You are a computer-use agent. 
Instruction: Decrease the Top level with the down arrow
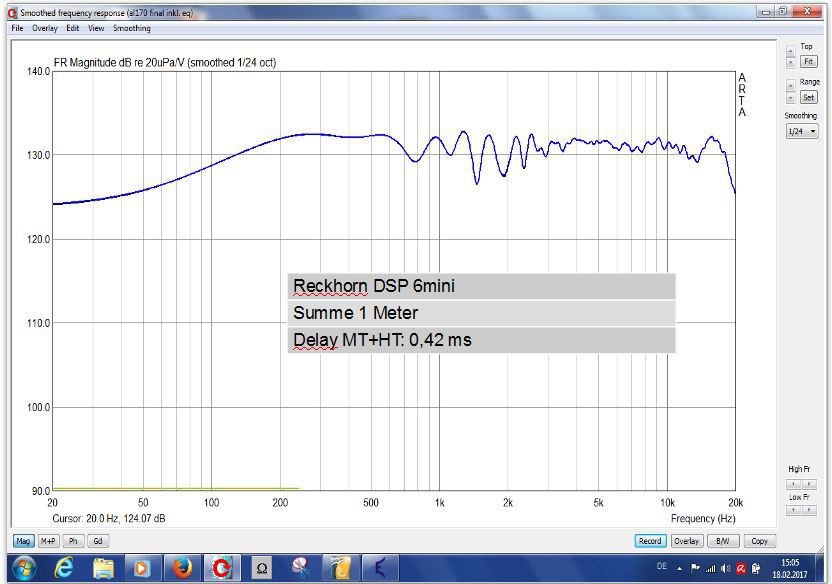[x=791, y=62]
